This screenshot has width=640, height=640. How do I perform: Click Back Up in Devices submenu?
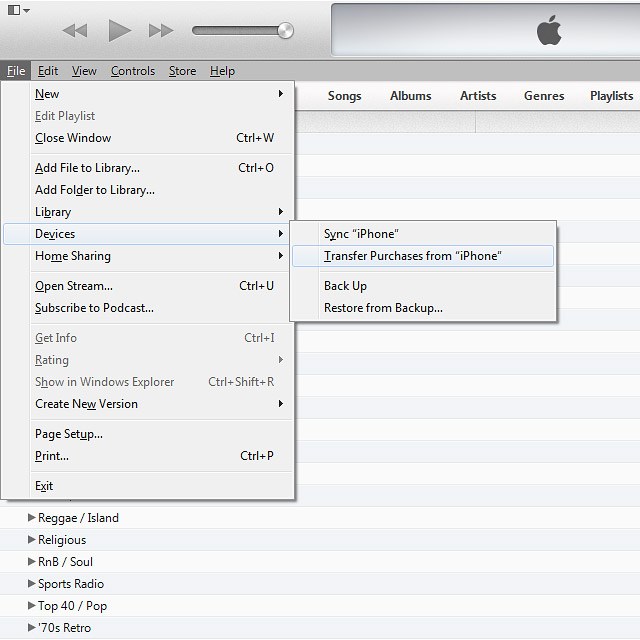click(x=345, y=286)
